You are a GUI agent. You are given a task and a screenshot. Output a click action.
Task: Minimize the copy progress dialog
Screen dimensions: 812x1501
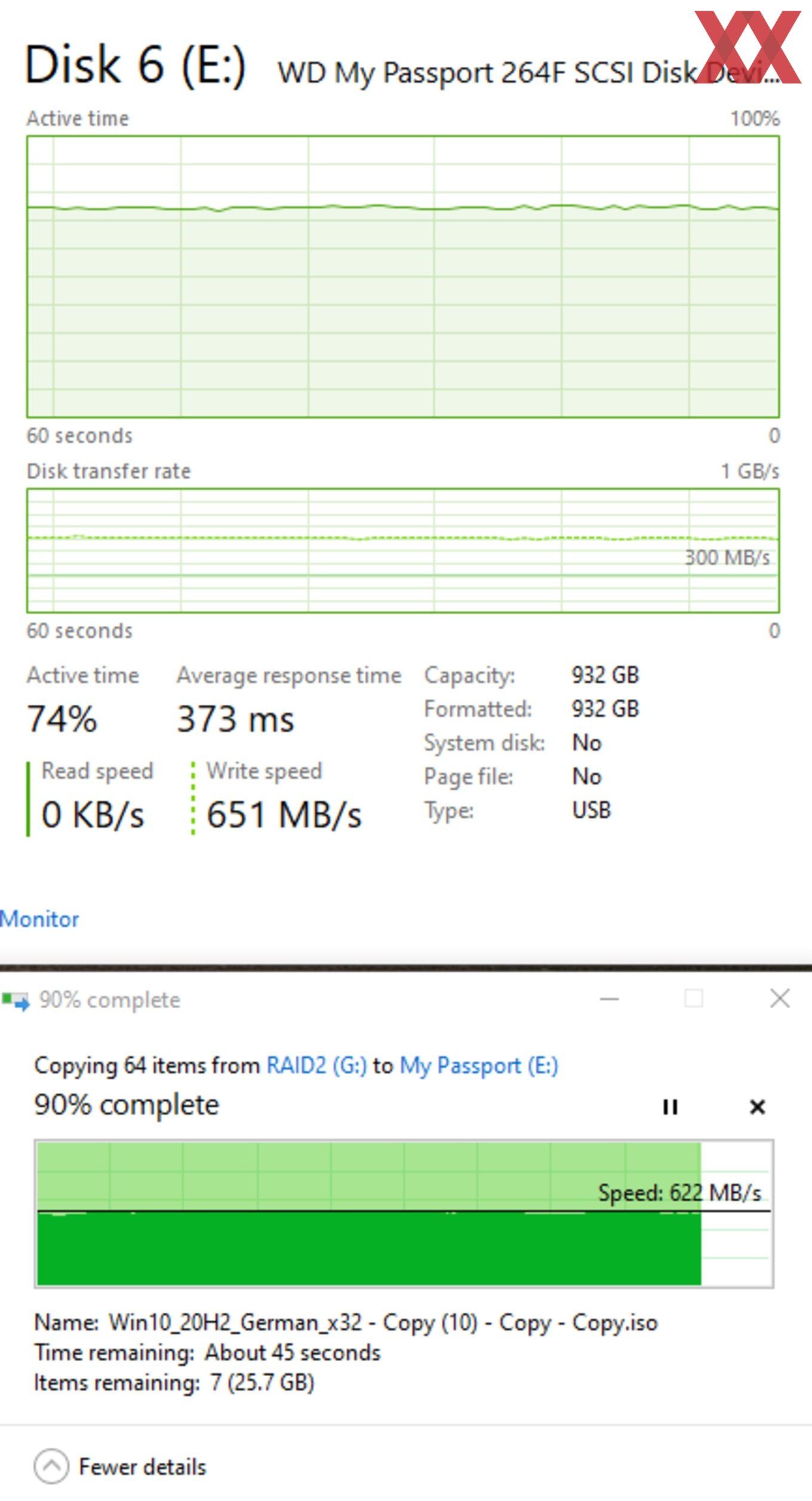pos(609,998)
